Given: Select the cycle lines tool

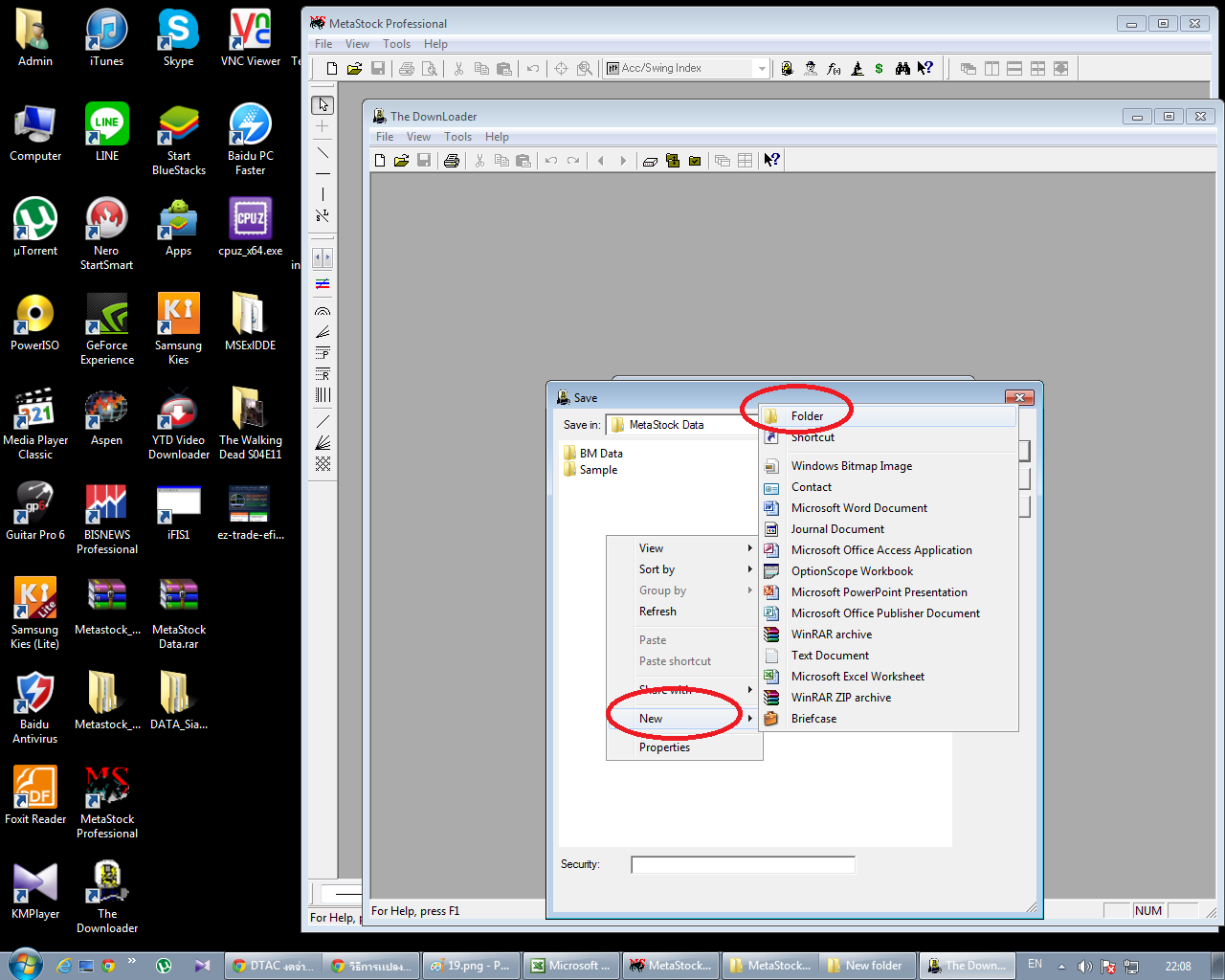Looking at the screenshot, I should tap(323, 394).
